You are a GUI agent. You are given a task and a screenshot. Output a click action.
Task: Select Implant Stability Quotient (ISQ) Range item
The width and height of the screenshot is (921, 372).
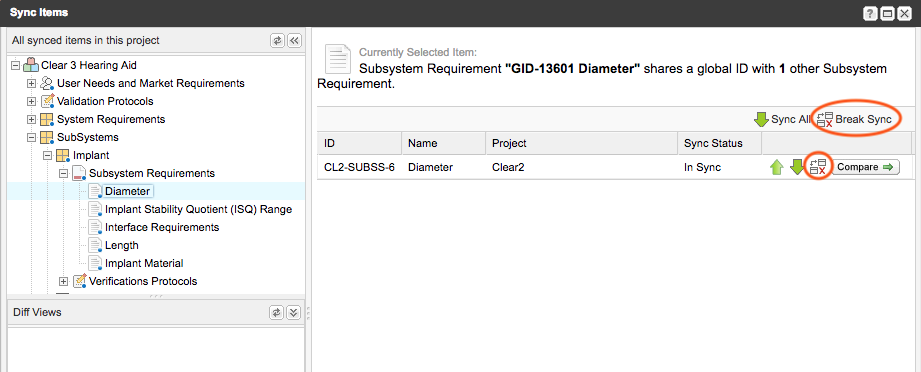(x=198, y=209)
